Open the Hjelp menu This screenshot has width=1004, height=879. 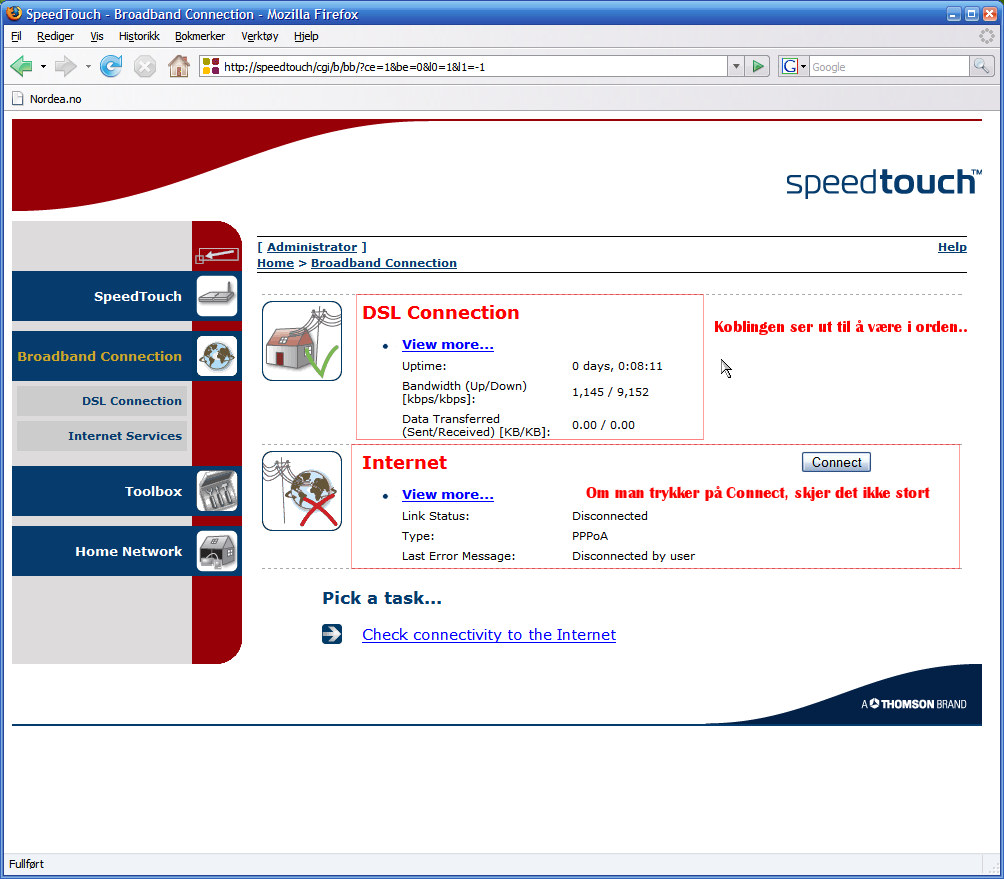pos(306,36)
